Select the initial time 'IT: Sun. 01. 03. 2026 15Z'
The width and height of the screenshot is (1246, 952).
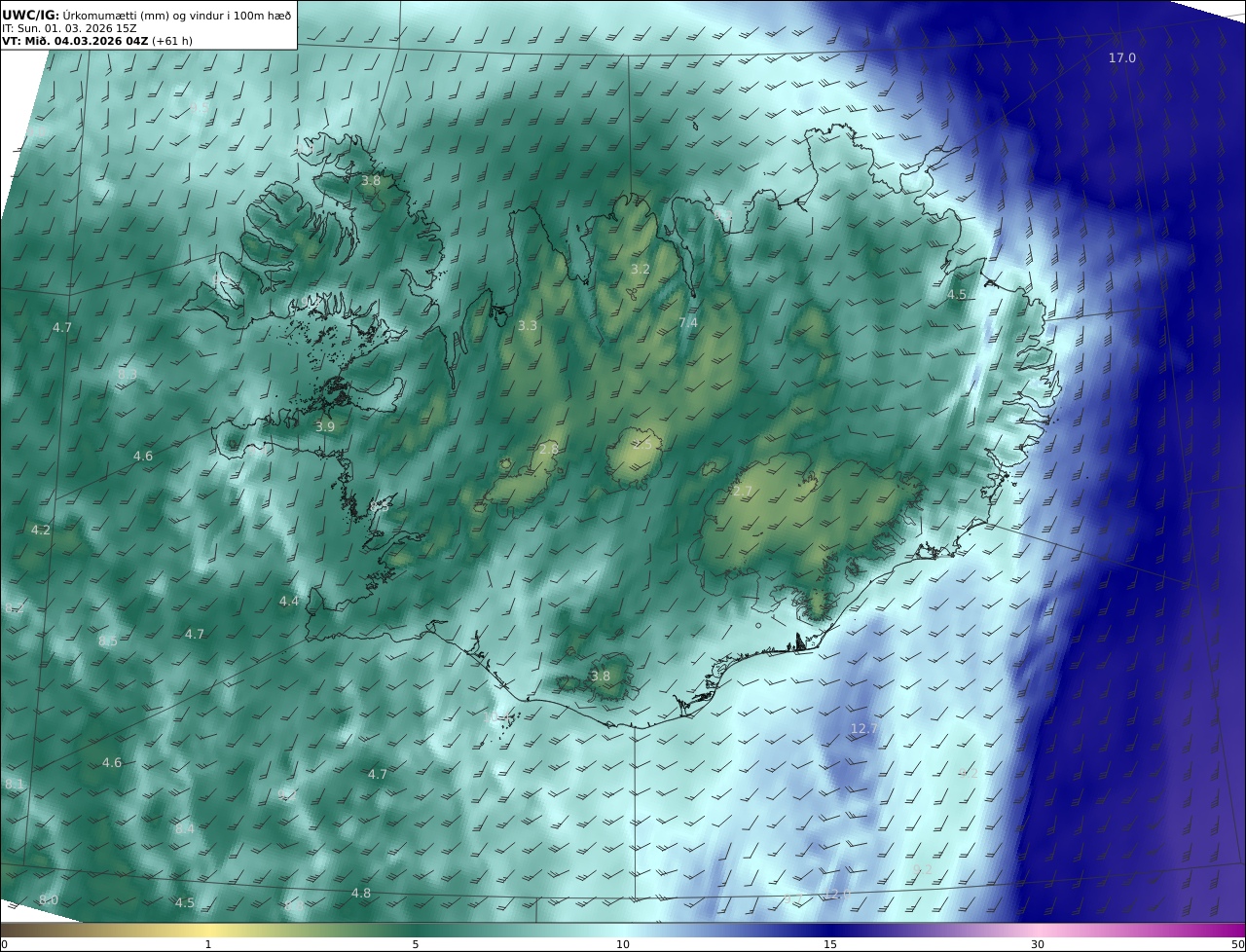(x=69, y=28)
